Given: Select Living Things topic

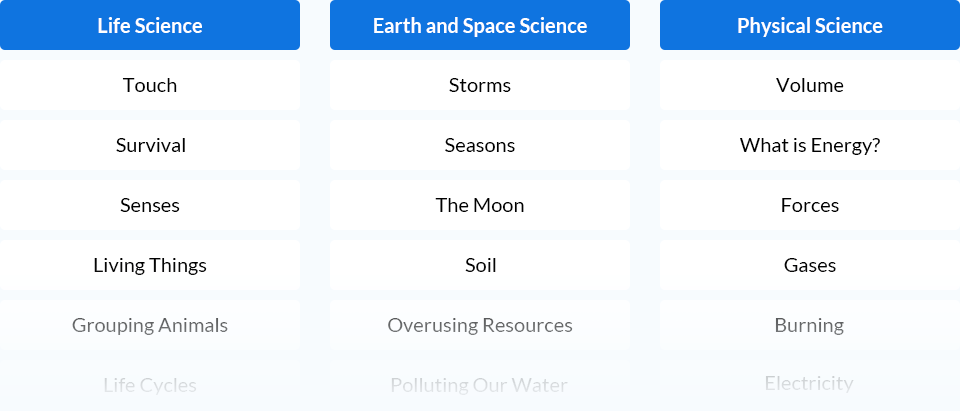Looking at the screenshot, I should coord(150,265).
